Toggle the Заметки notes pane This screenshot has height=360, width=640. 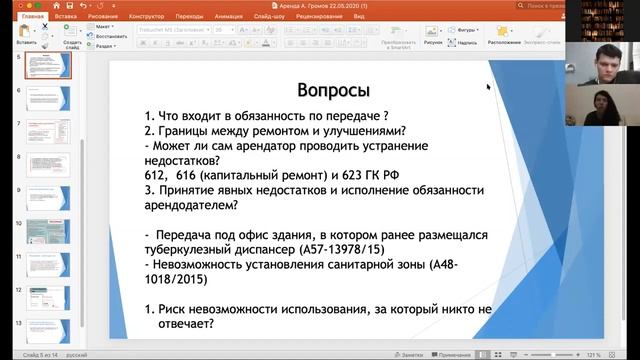pos(409,355)
